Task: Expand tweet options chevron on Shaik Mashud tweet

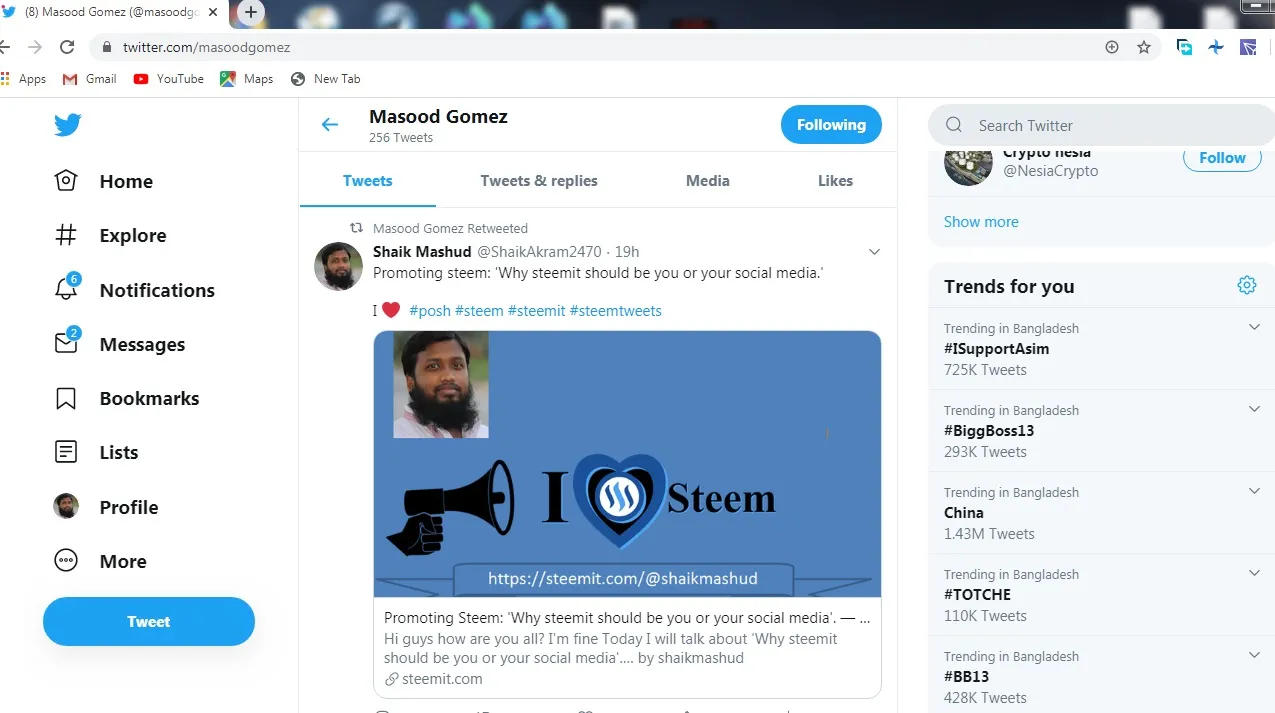Action: (874, 252)
